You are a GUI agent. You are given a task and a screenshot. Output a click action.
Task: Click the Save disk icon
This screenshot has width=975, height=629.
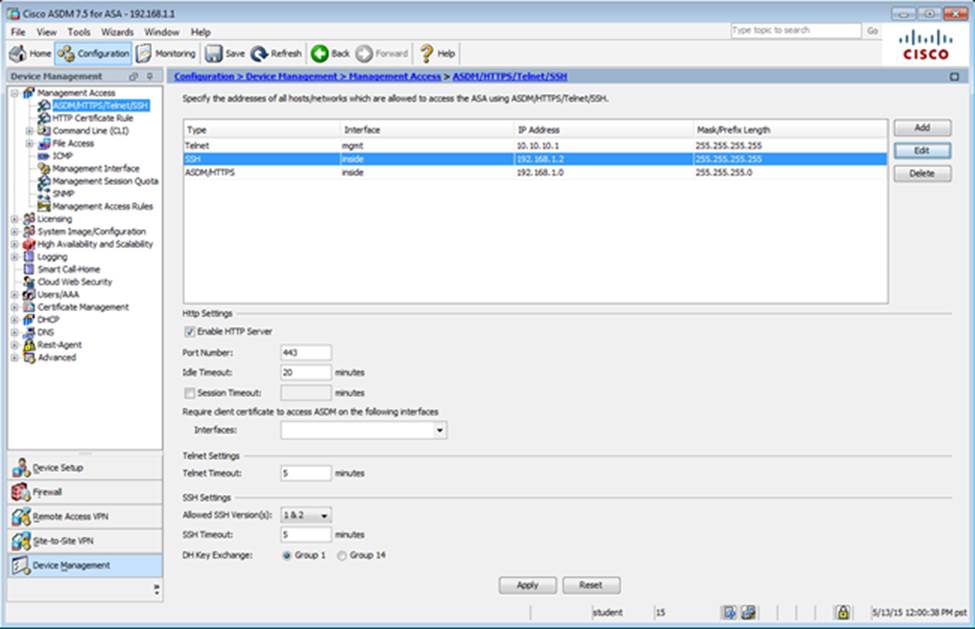tap(214, 53)
